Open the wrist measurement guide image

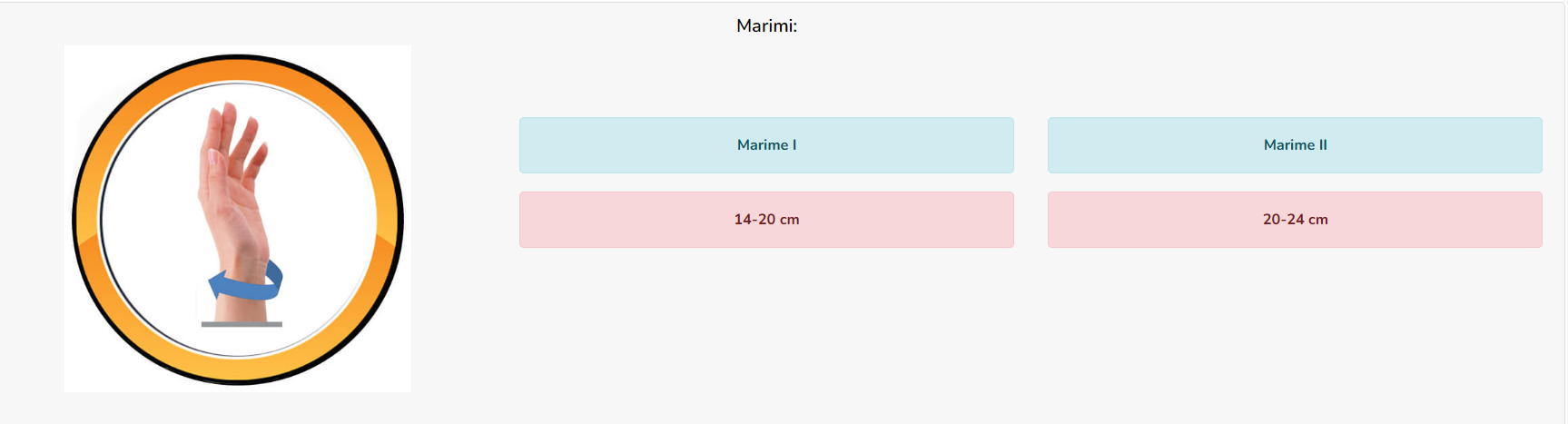(238, 219)
